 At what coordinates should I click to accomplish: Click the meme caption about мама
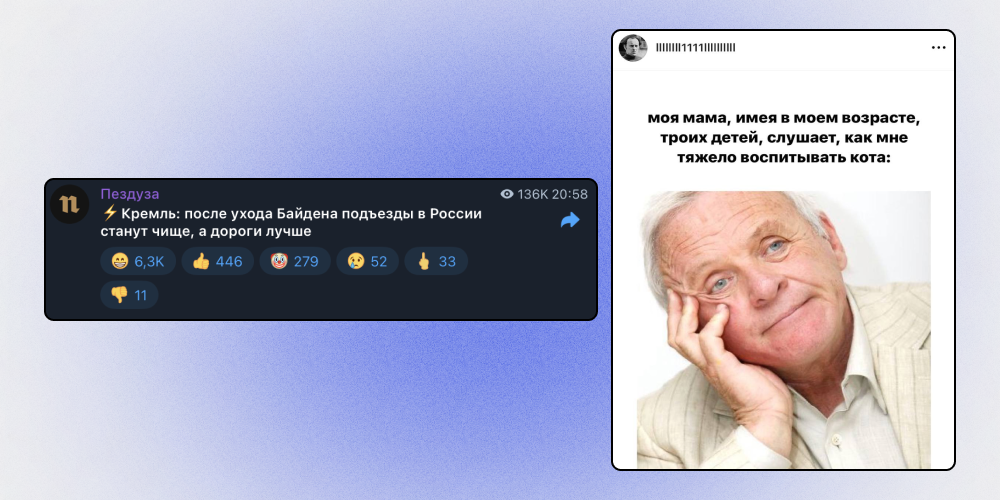784,138
